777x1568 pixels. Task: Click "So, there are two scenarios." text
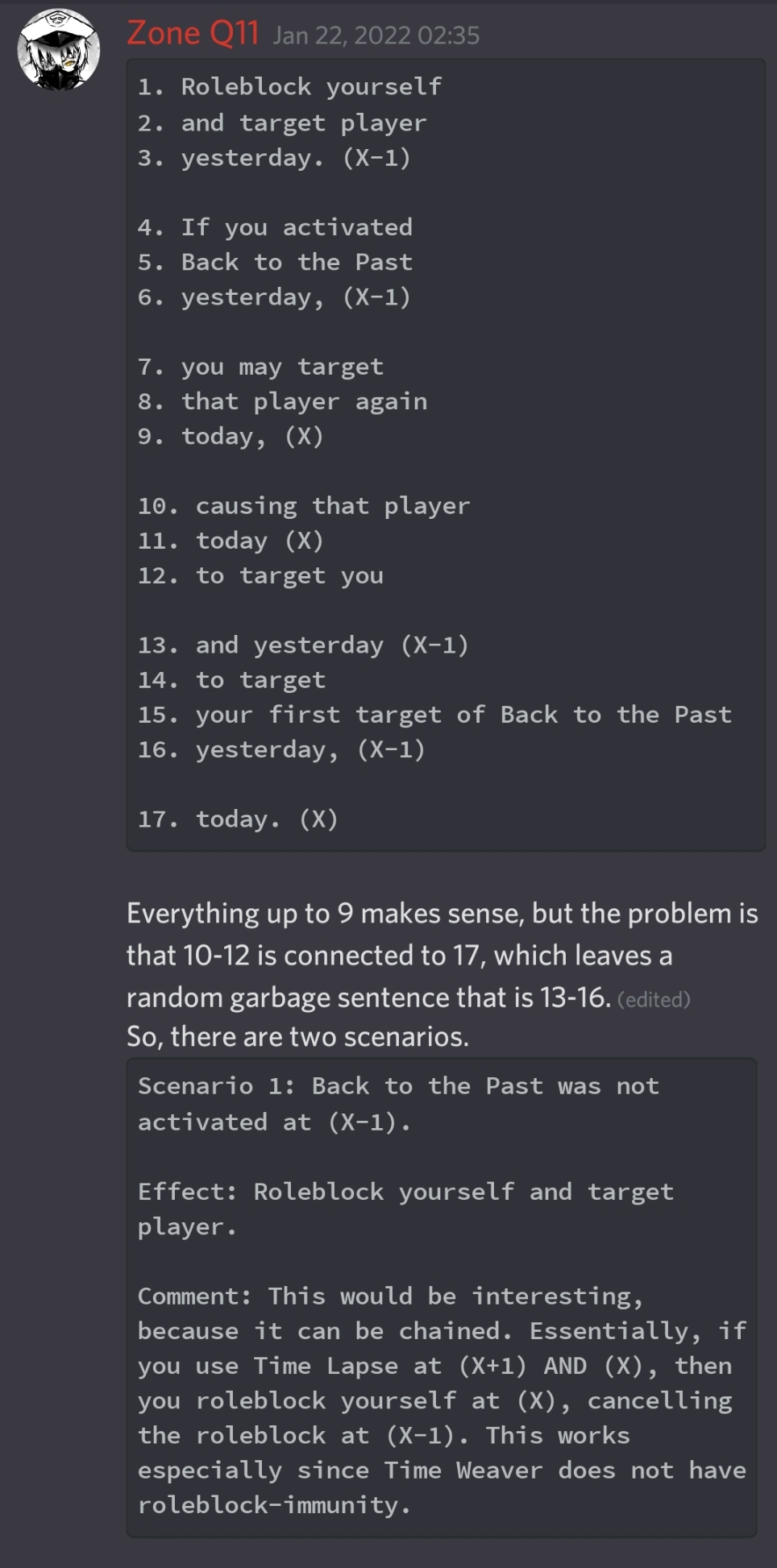[x=297, y=1036]
